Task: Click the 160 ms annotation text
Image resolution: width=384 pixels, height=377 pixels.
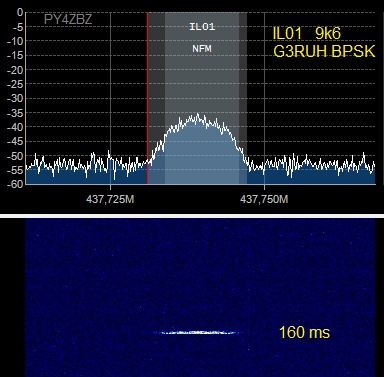Action: coord(304,333)
